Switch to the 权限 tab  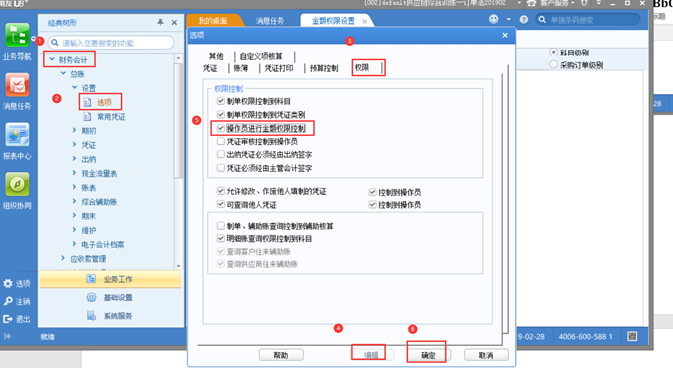click(362, 67)
